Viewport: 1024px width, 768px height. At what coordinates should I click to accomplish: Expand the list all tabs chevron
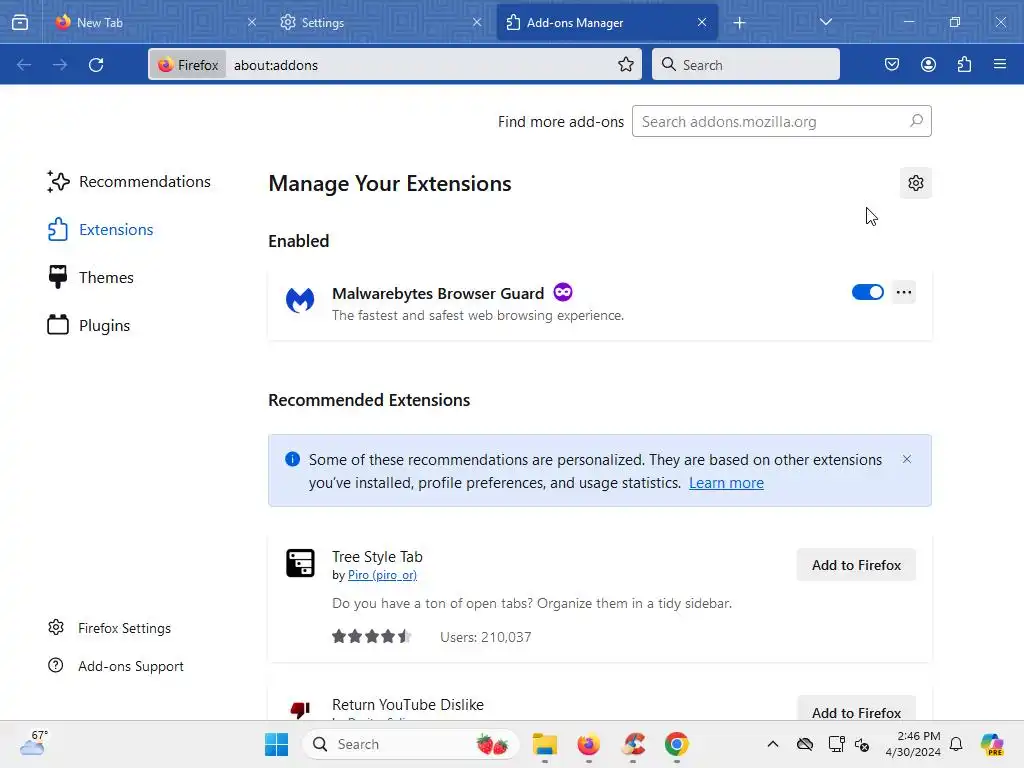click(825, 22)
